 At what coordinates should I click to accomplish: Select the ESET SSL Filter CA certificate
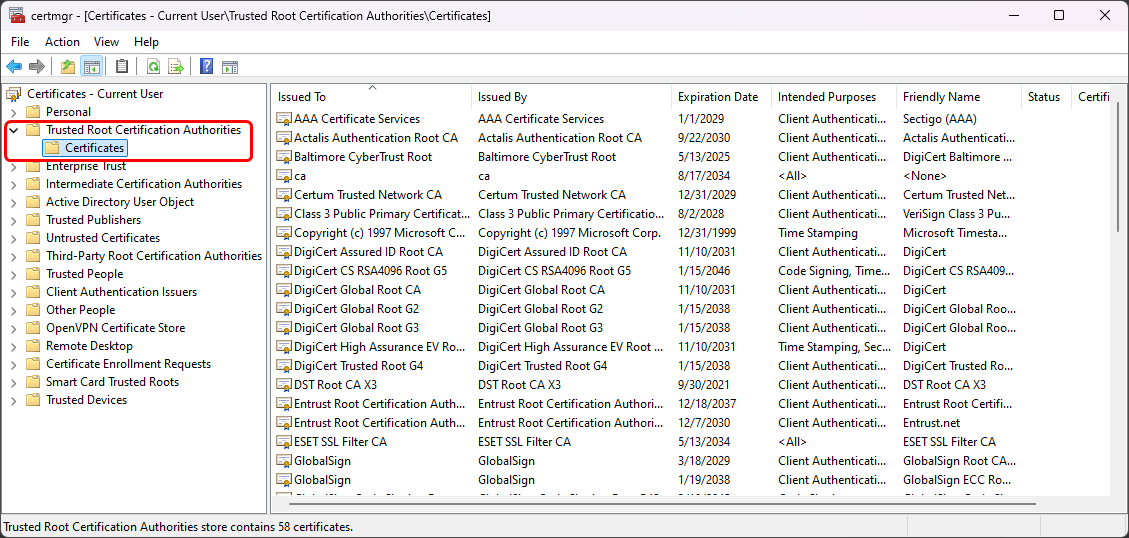[340, 441]
